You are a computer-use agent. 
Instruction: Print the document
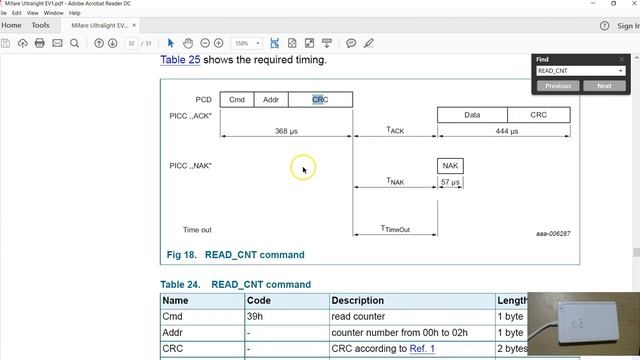pos(40,43)
